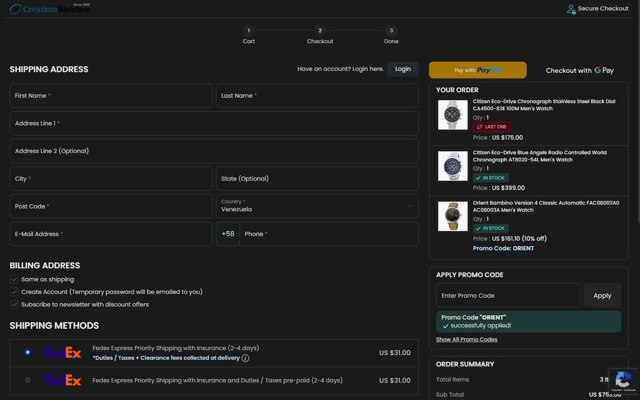Click the Total Items row label
The image size is (640, 400).
(452, 380)
